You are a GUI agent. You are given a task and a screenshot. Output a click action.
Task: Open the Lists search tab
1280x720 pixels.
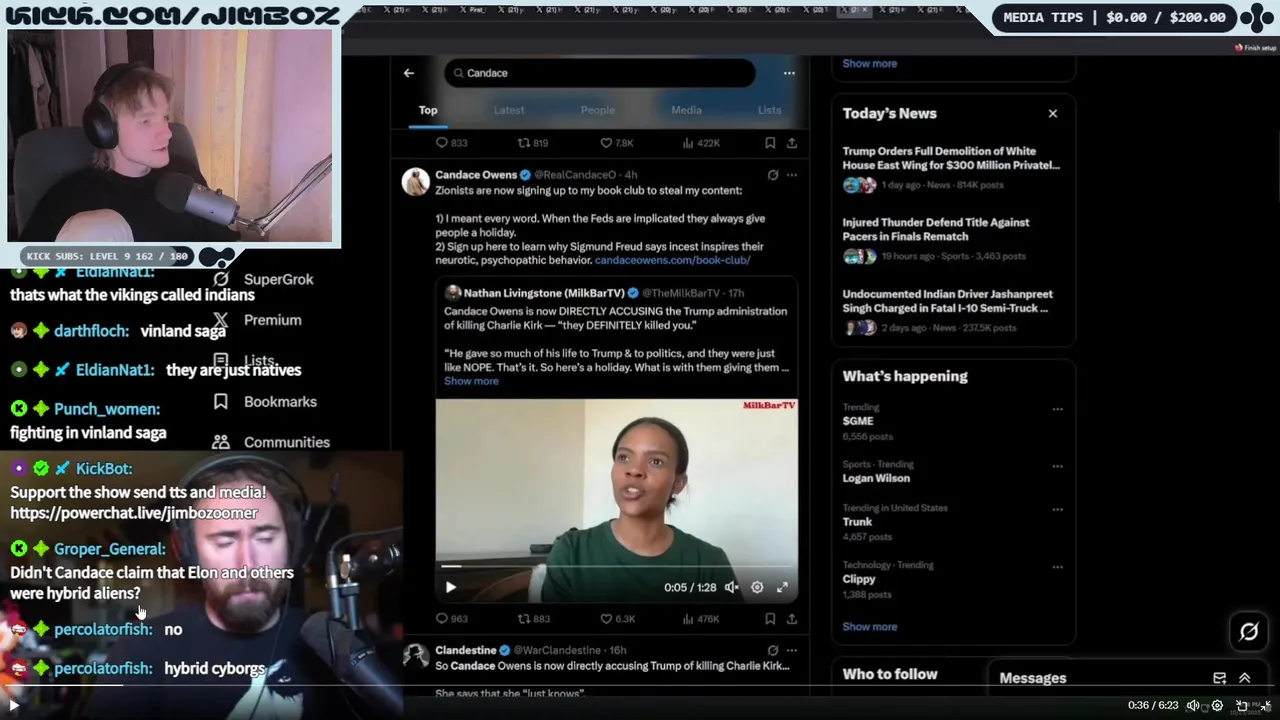coord(769,110)
